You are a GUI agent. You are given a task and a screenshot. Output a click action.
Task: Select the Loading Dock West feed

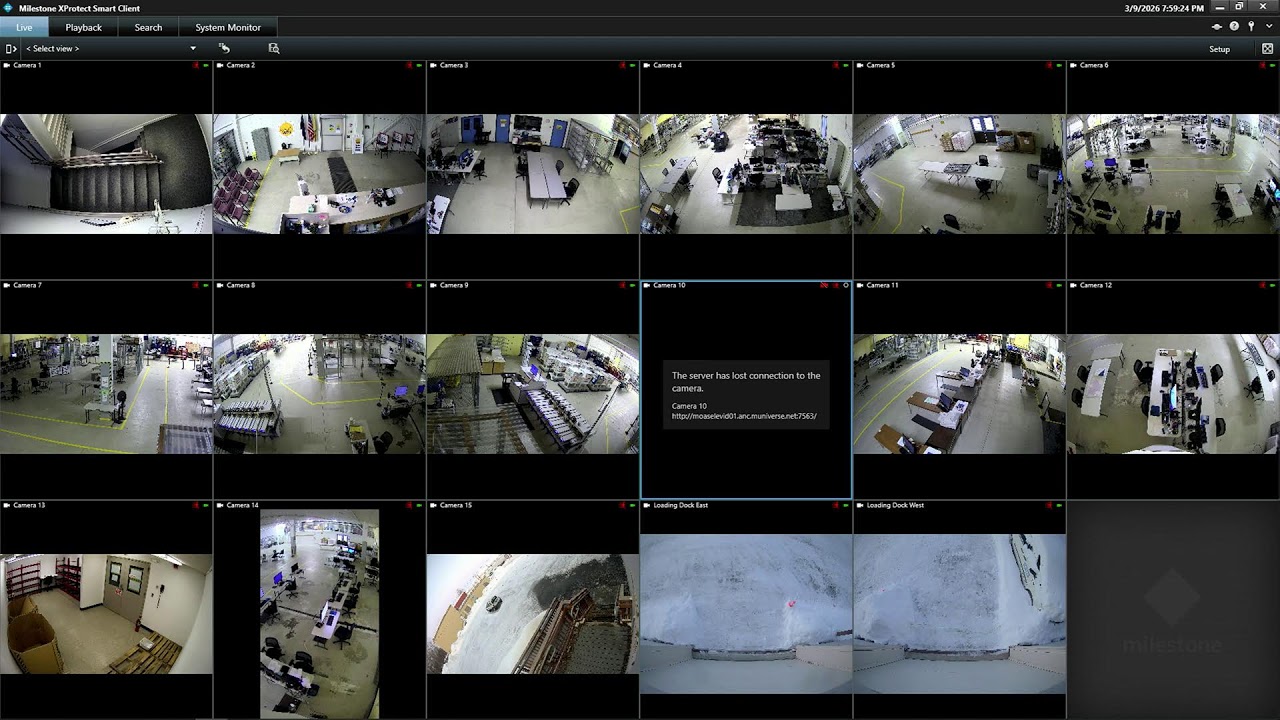959,614
